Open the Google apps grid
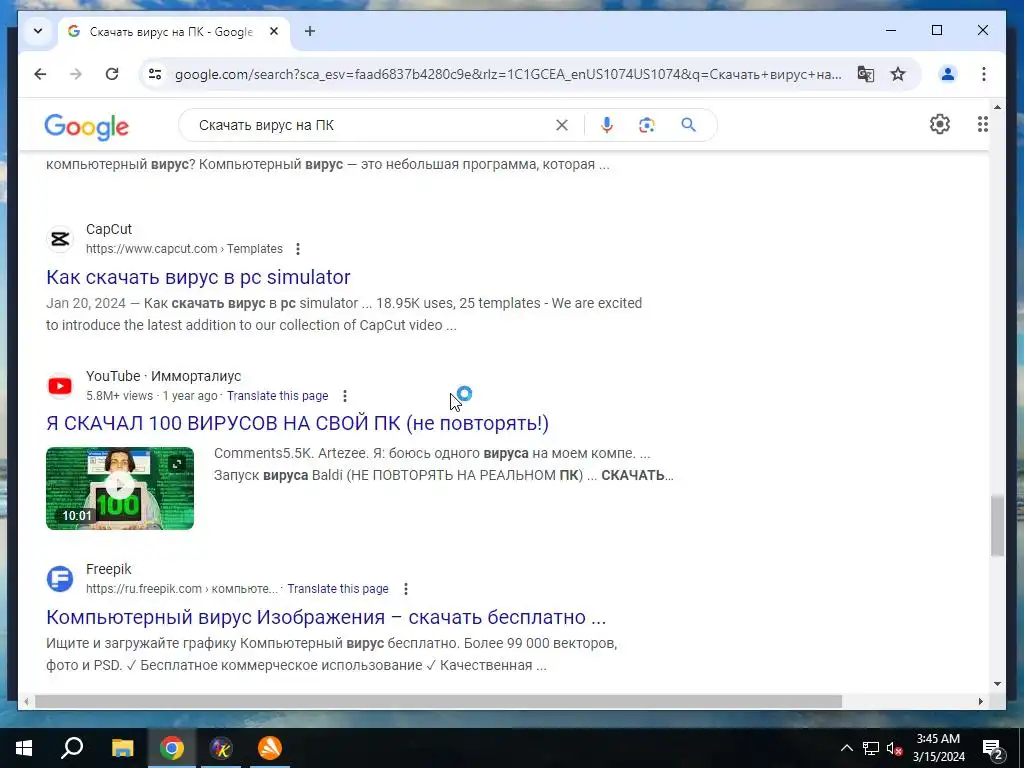The height and width of the screenshot is (768, 1024). (982, 124)
